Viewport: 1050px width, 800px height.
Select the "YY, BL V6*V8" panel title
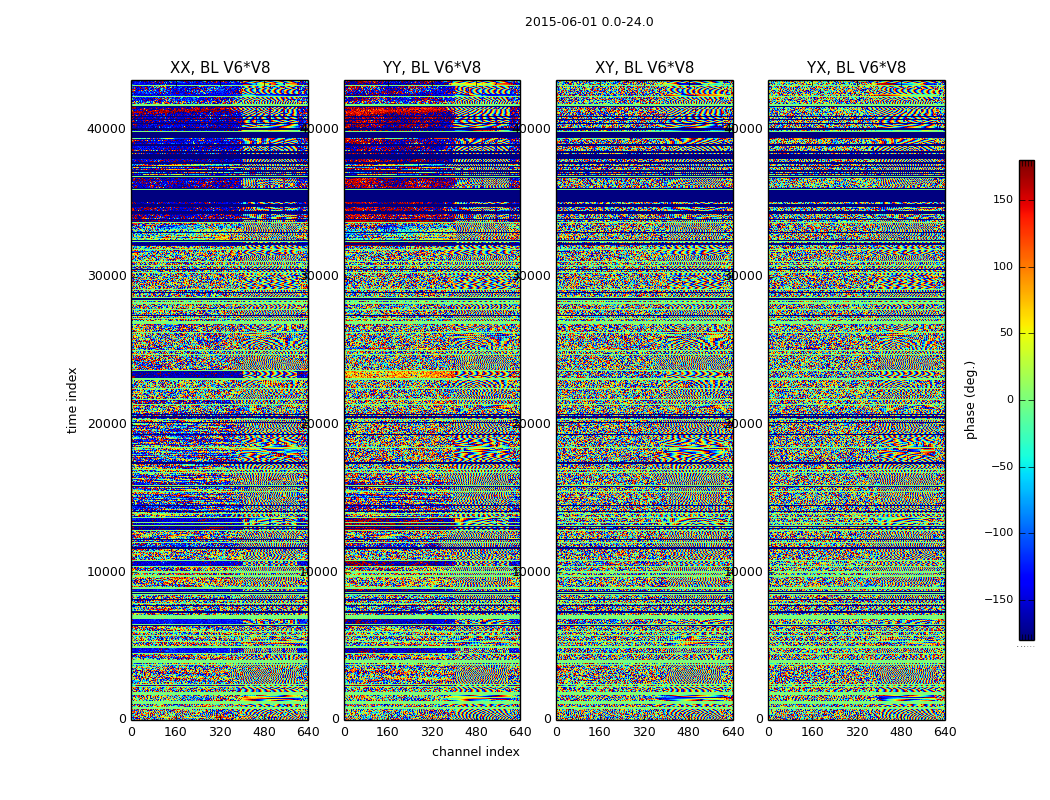coord(432,68)
